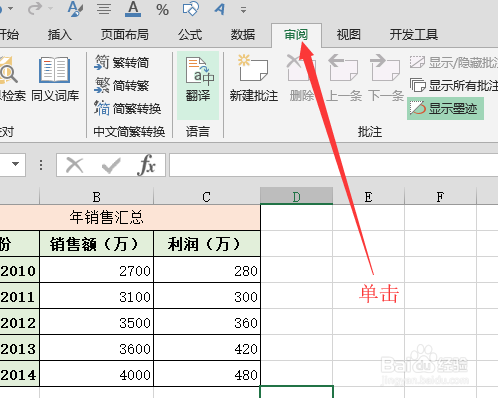The image size is (498, 398).
Task: Go to previous comment 上一条
Action: [x=343, y=78]
